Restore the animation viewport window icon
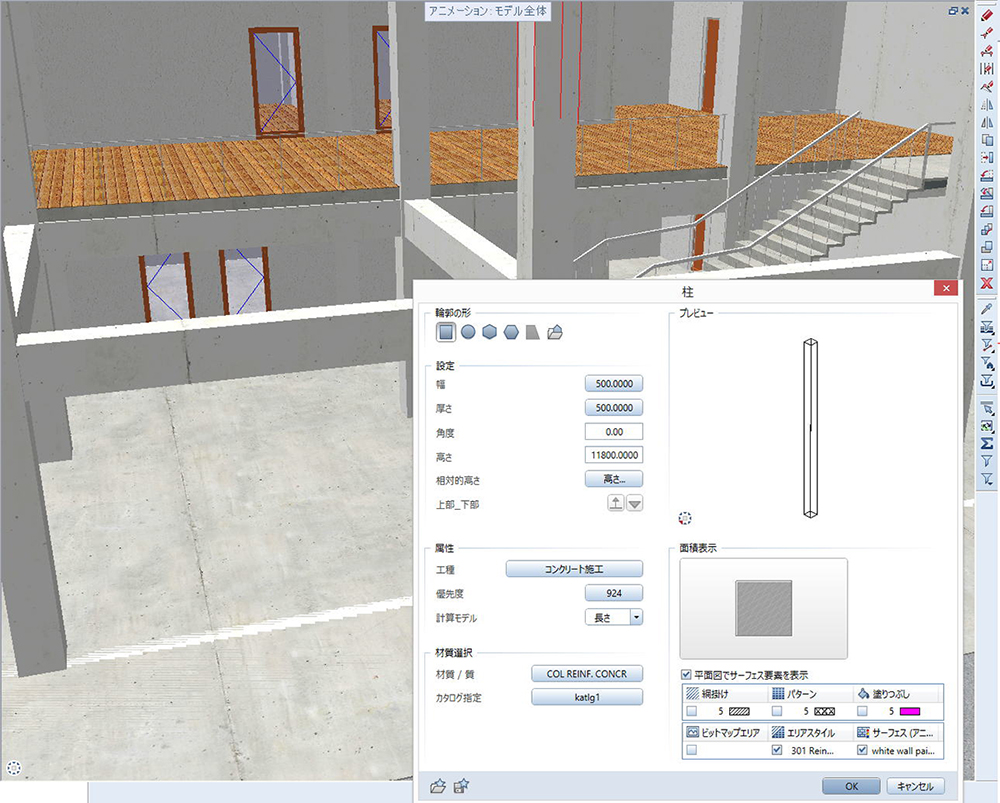Screen dimensions: 1000x803 click(x=953, y=11)
